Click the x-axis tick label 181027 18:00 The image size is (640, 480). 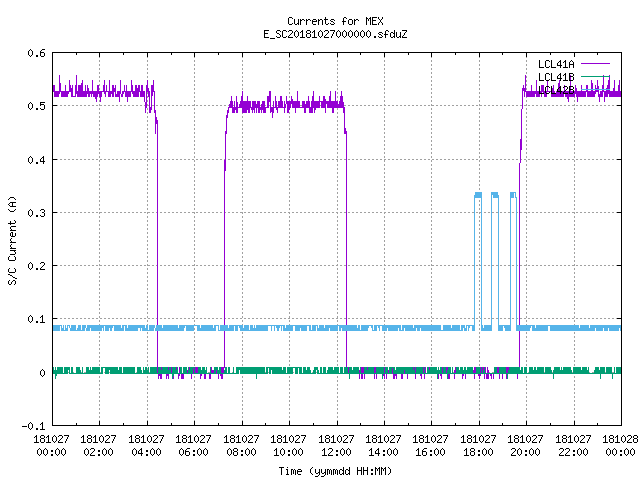pyautogui.click(x=478, y=446)
